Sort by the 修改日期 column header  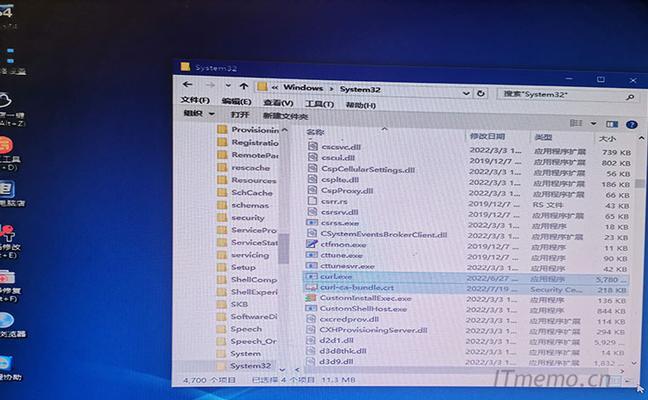point(487,136)
